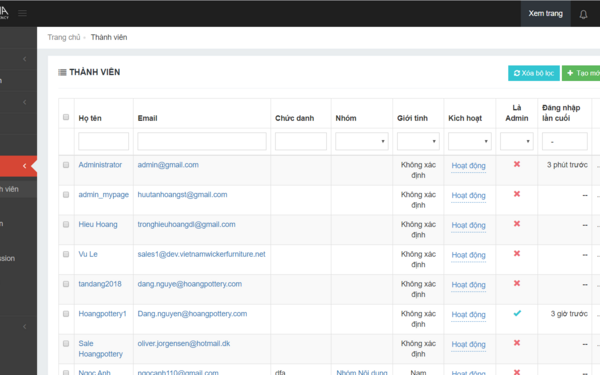This screenshot has height=375, width=600.
Task: Open the Administrator member link
Action: click(x=100, y=165)
